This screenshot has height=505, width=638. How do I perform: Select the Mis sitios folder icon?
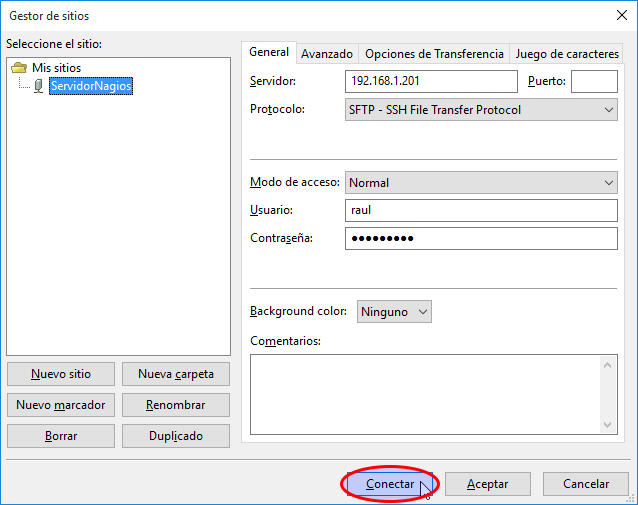19,68
